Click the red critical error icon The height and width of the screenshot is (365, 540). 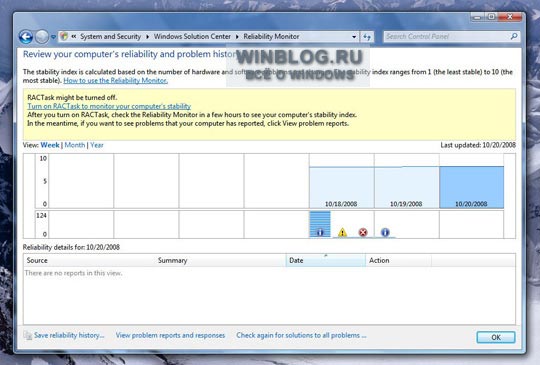pos(363,232)
